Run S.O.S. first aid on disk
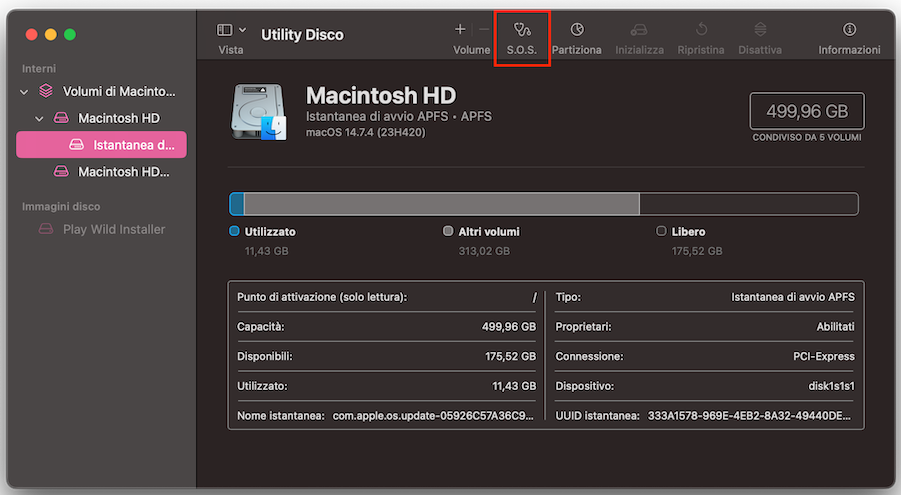Screen dimensions: 901x495 (521, 37)
